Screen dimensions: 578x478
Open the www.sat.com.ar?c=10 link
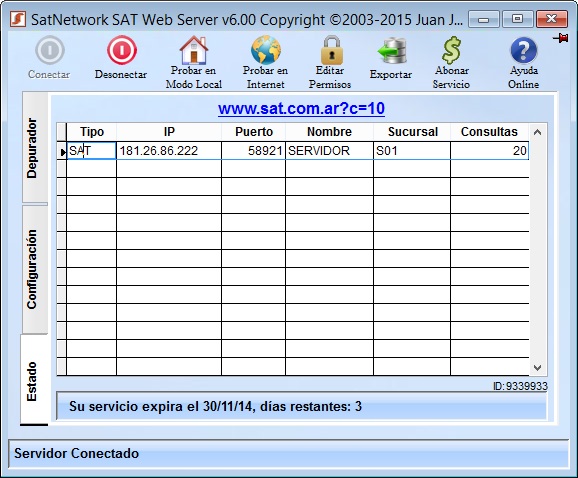pyautogui.click(x=301, y=108)
